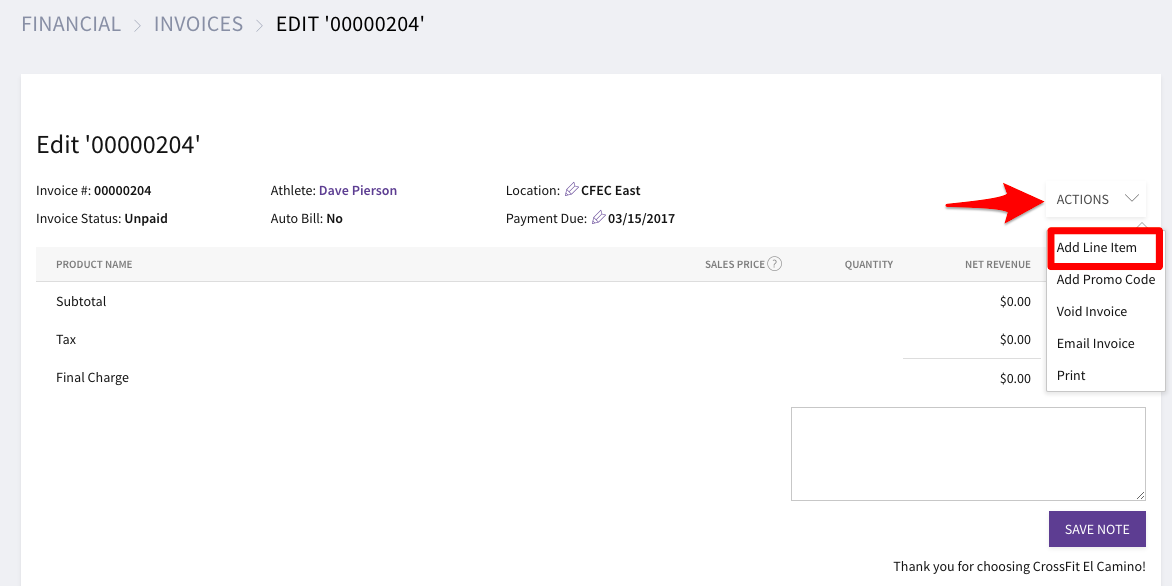Click the note textarea resize handle corner
The height and width of the screenshot is (586, 1172).
click(1141, 496)
